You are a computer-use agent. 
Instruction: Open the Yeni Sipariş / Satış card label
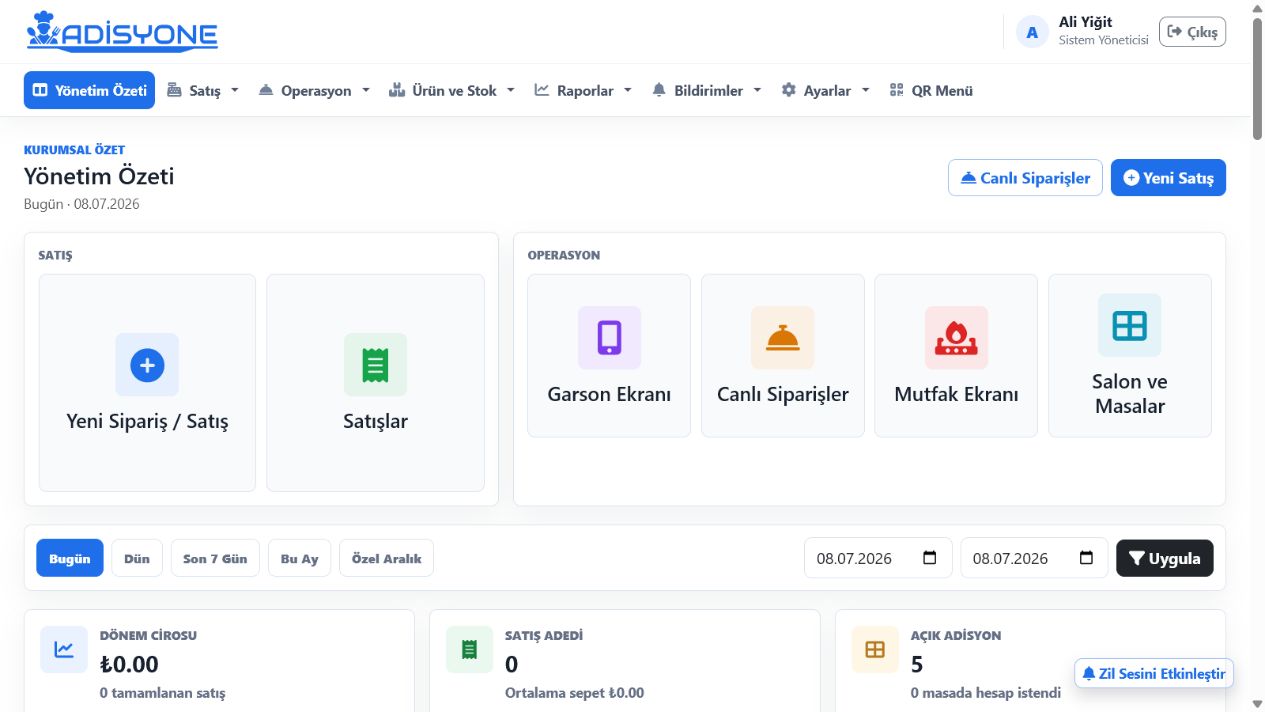pos(147,421)
